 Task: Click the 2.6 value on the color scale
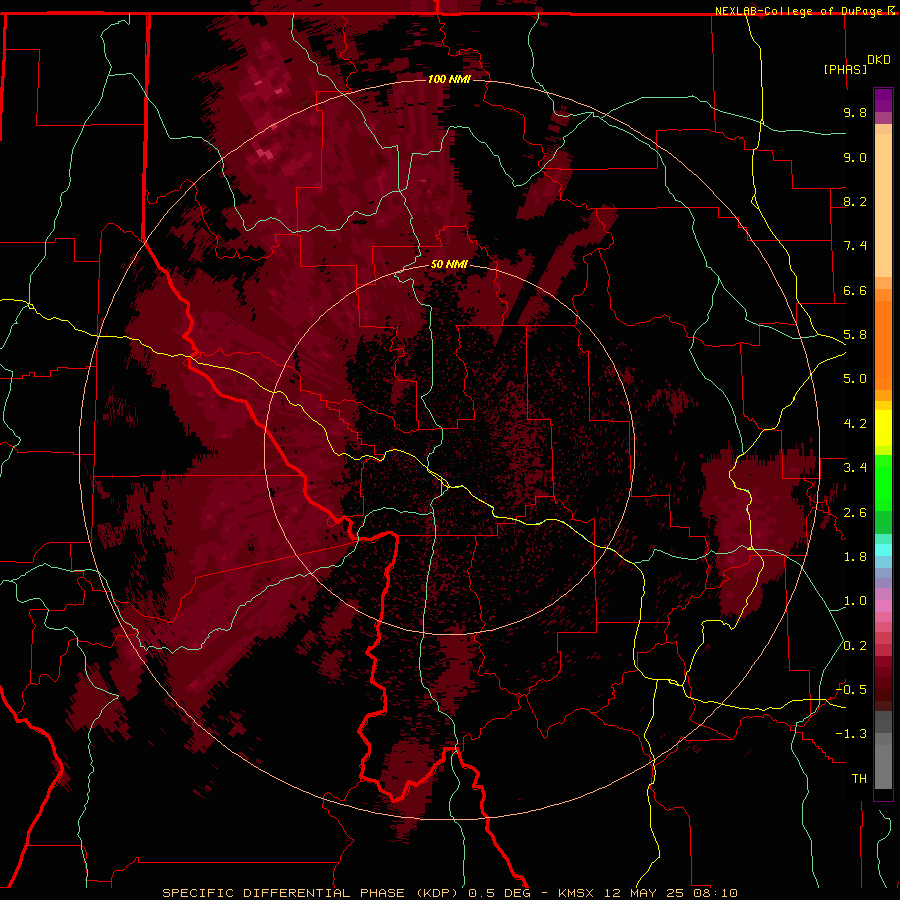point(855,513)
